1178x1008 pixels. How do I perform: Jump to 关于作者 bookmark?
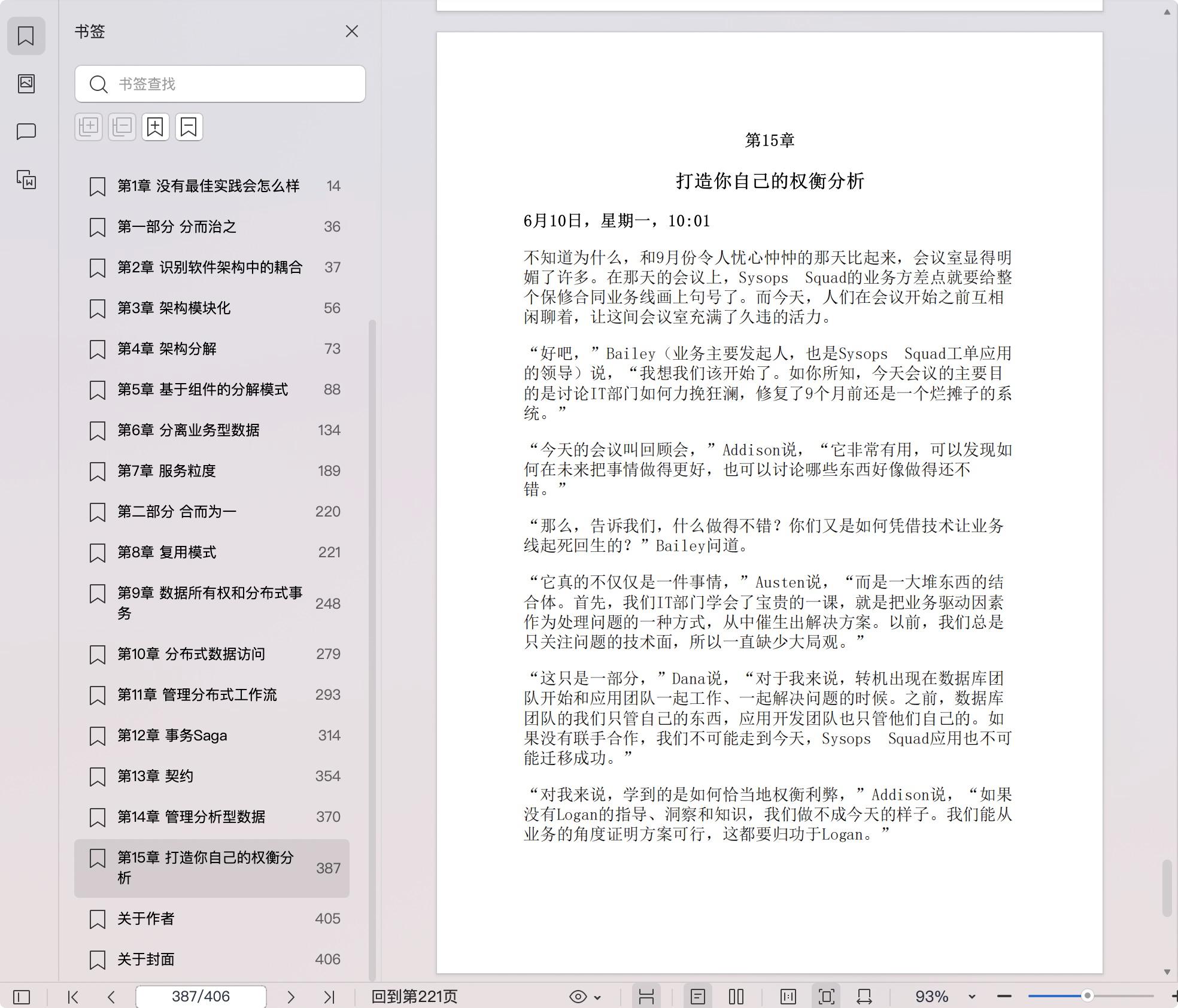click(212, 919)
